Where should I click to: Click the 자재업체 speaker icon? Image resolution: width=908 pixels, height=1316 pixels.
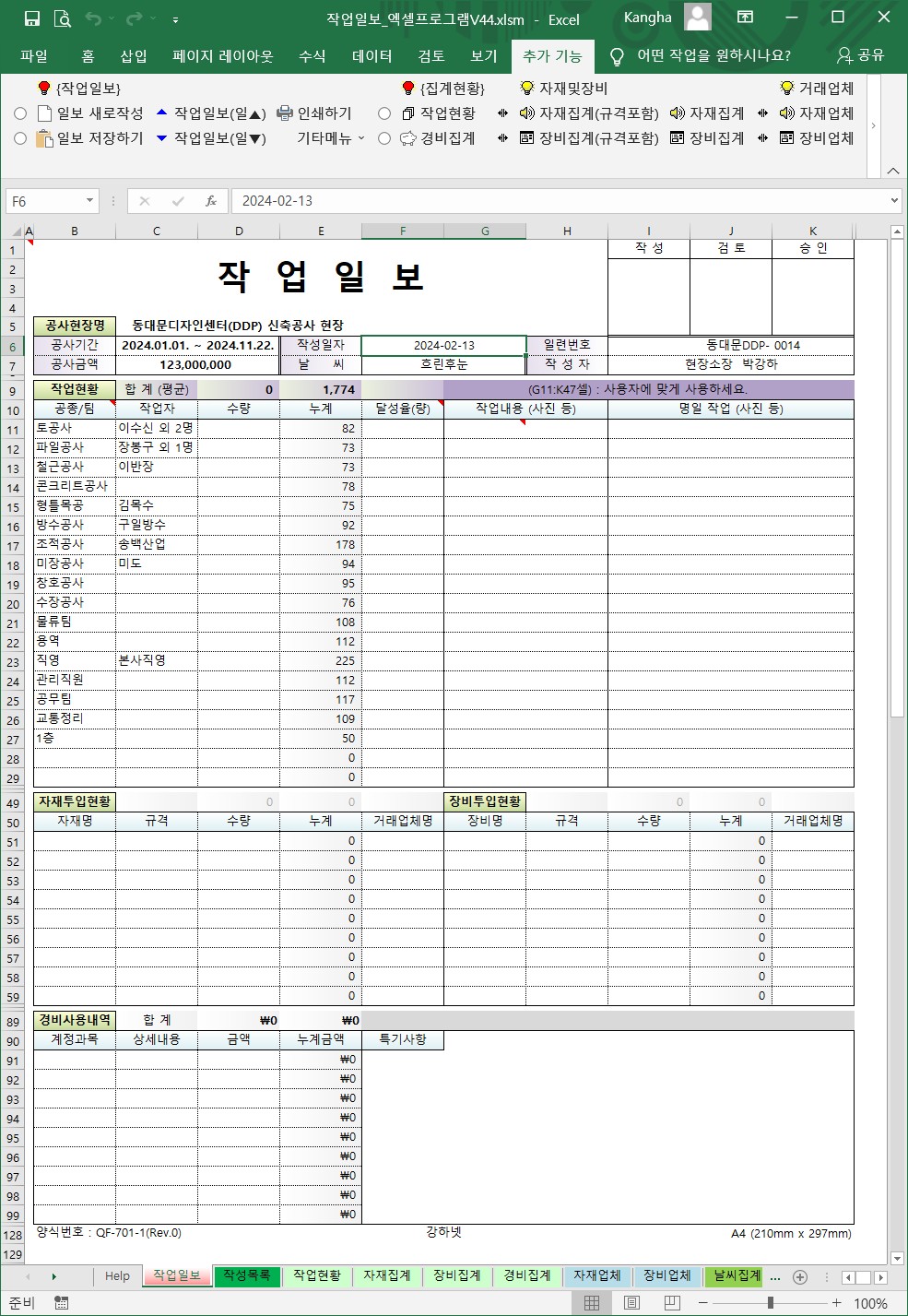786,113
